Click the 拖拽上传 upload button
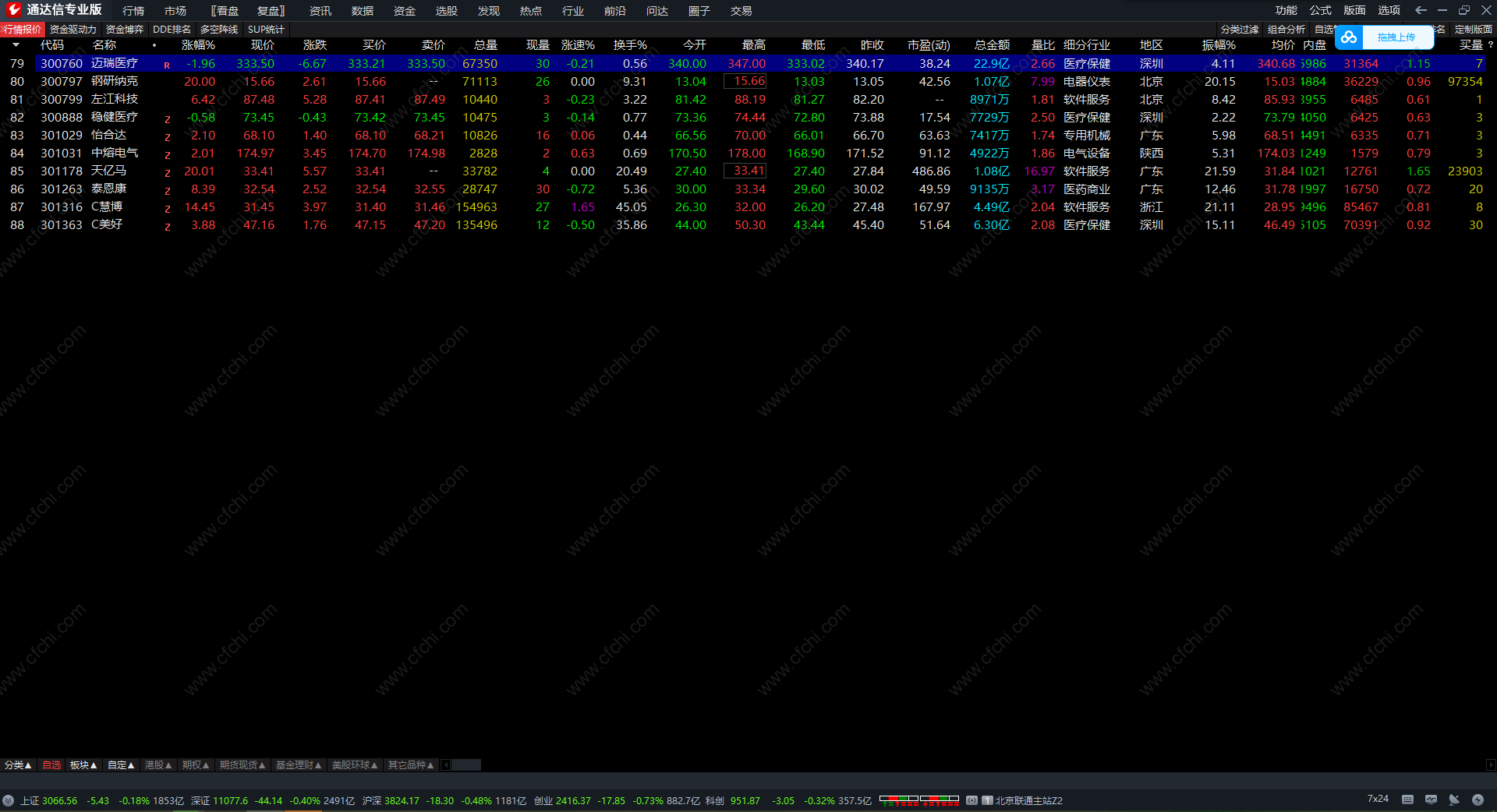1497x812 pixels. [1396, 37]
